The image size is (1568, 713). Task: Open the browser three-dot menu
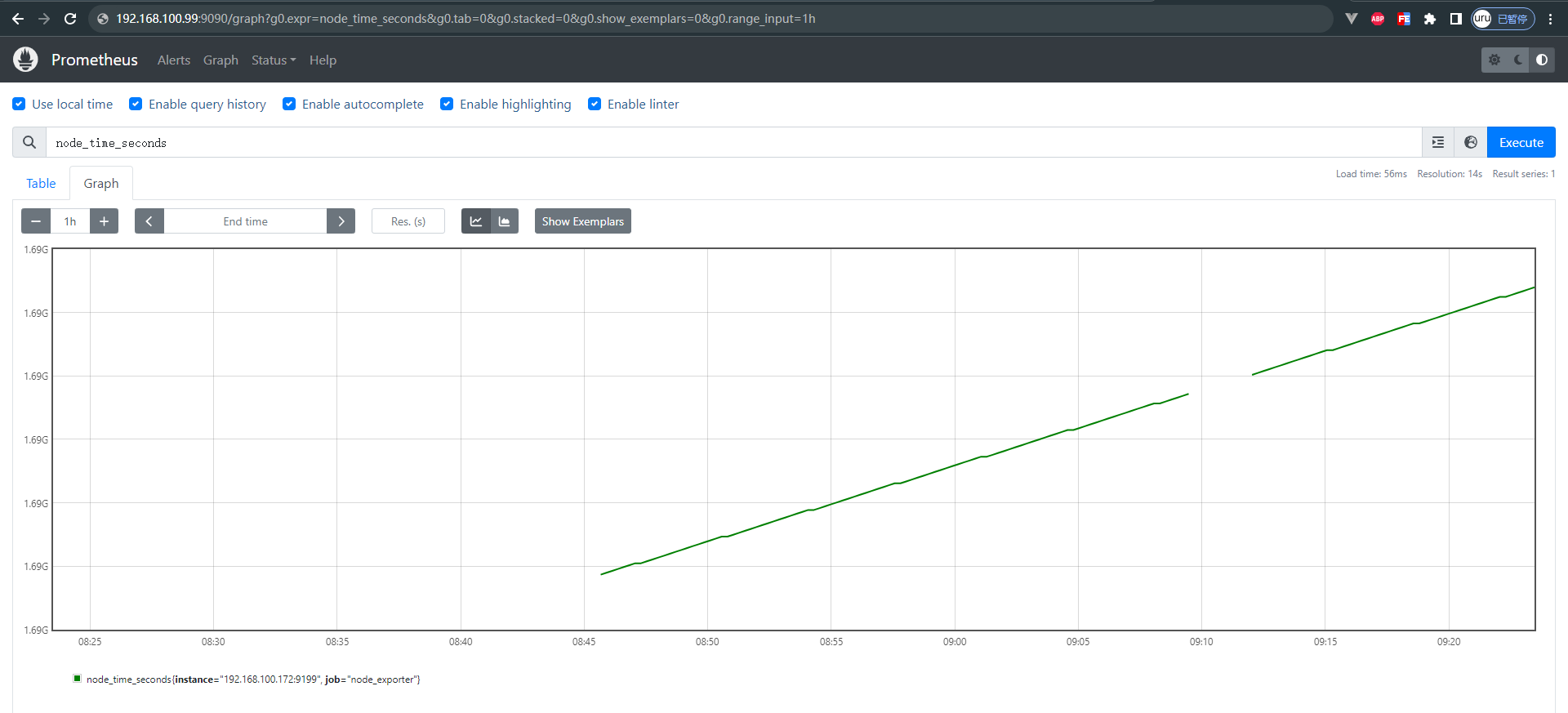(1550, 18)
